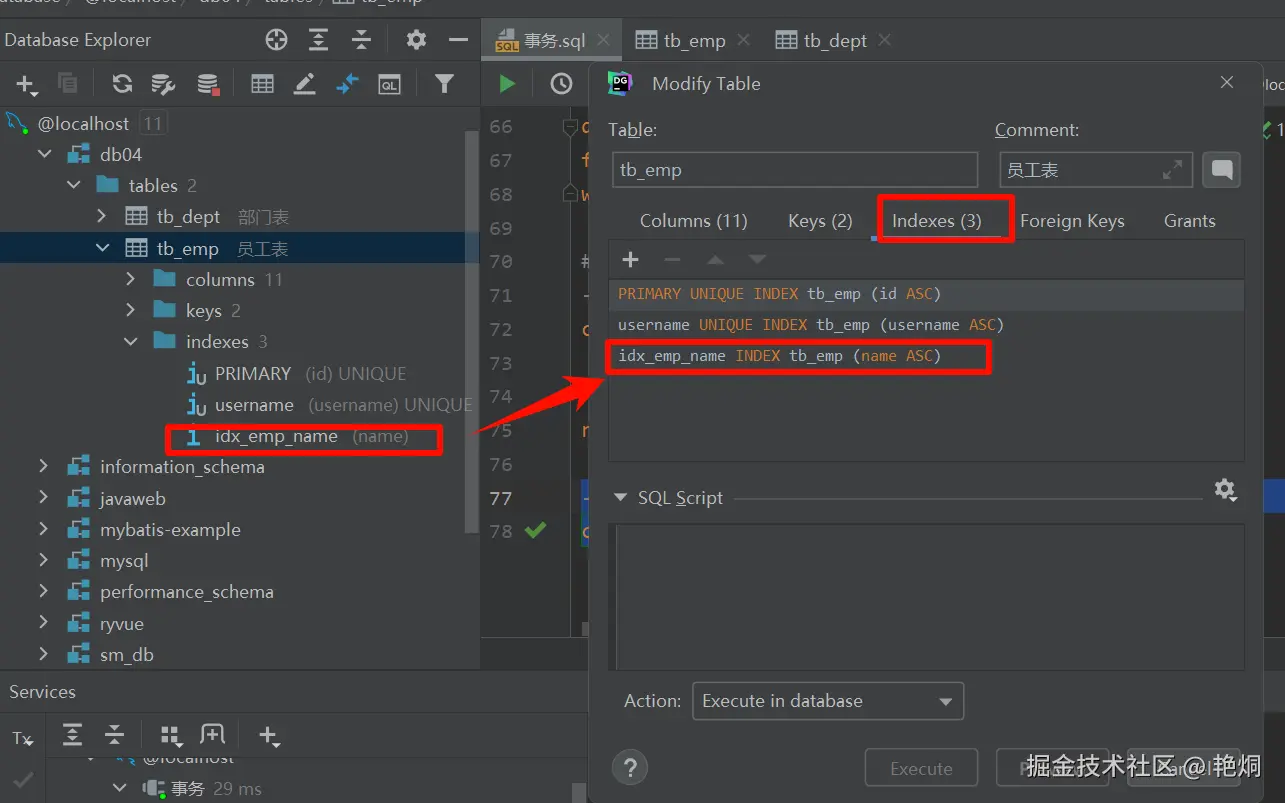Open Database Explorer settings gear
The image size is (1285, 803).
tap(416, 40)
